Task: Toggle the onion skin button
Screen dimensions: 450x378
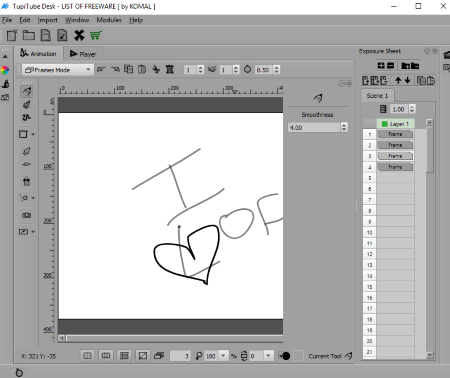Action: 159,356
